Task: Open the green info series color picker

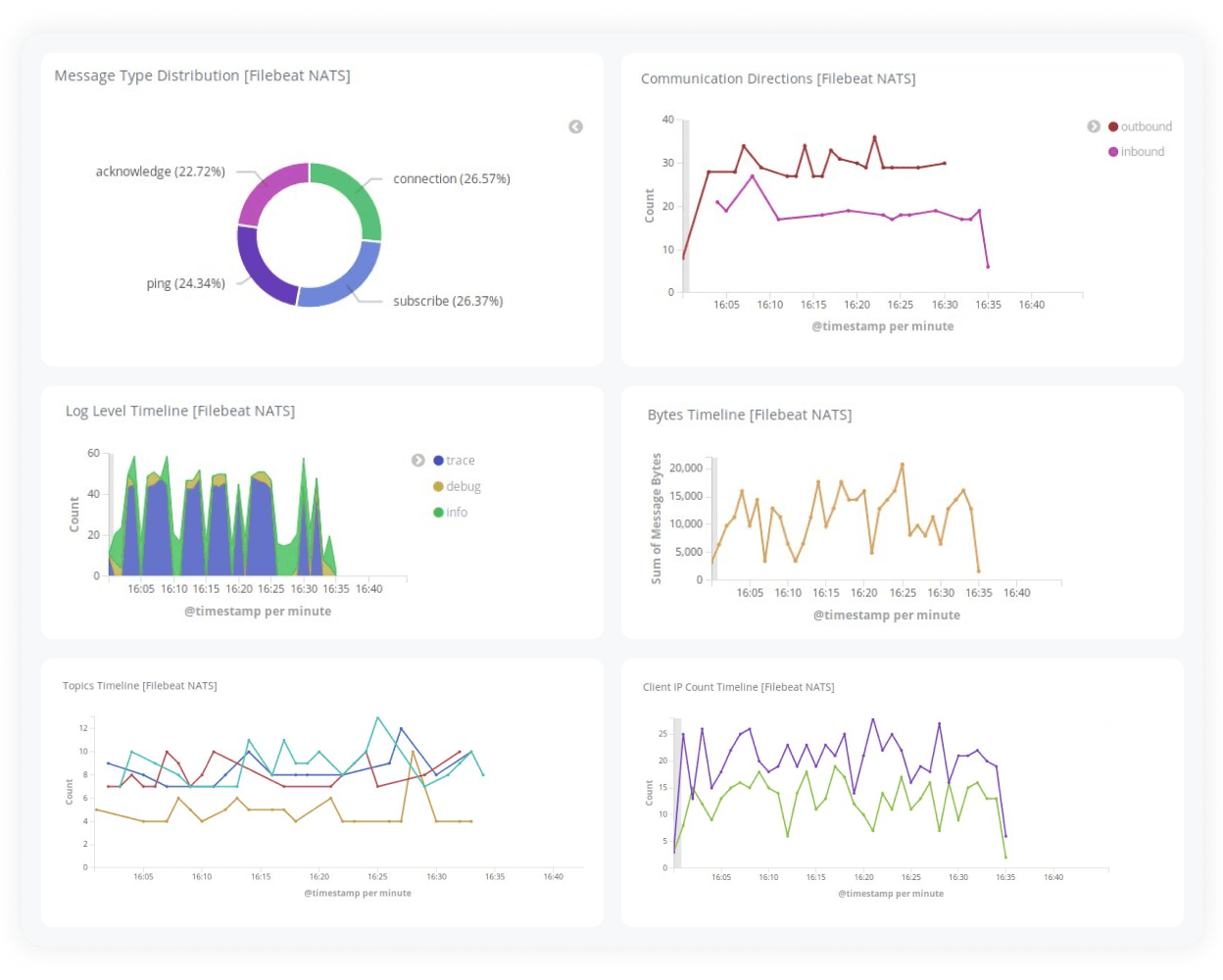Action: [437, 512]
